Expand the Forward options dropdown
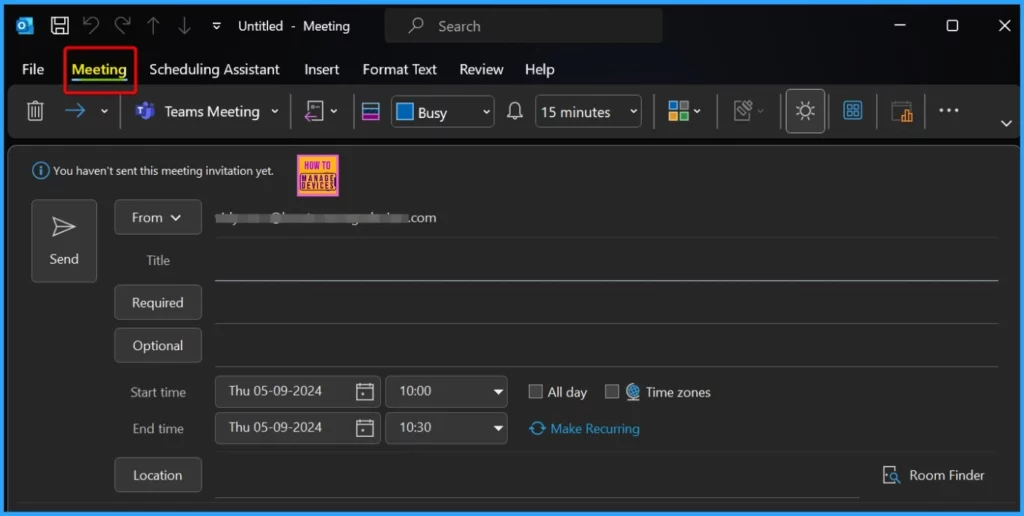The width and height of the screenshot is (1024, 516). click(104, 111)
